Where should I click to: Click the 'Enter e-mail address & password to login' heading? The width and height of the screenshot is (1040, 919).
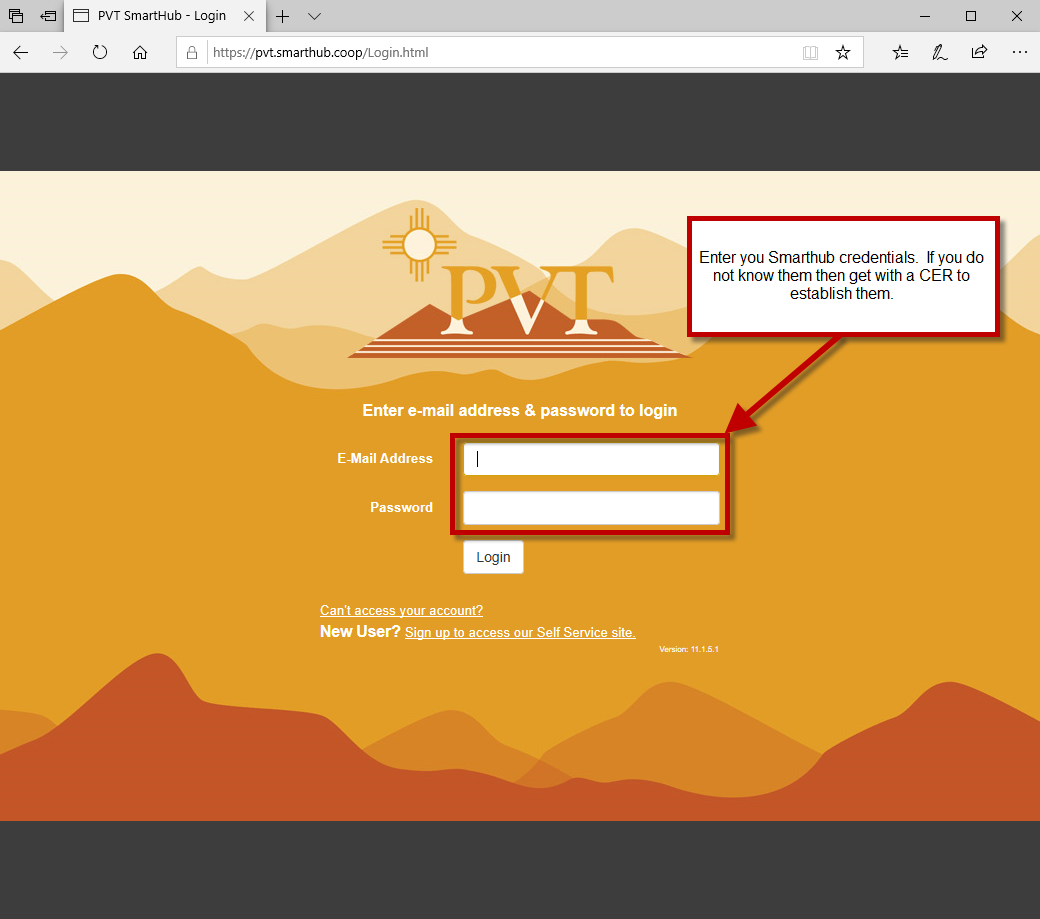(519, 410)
